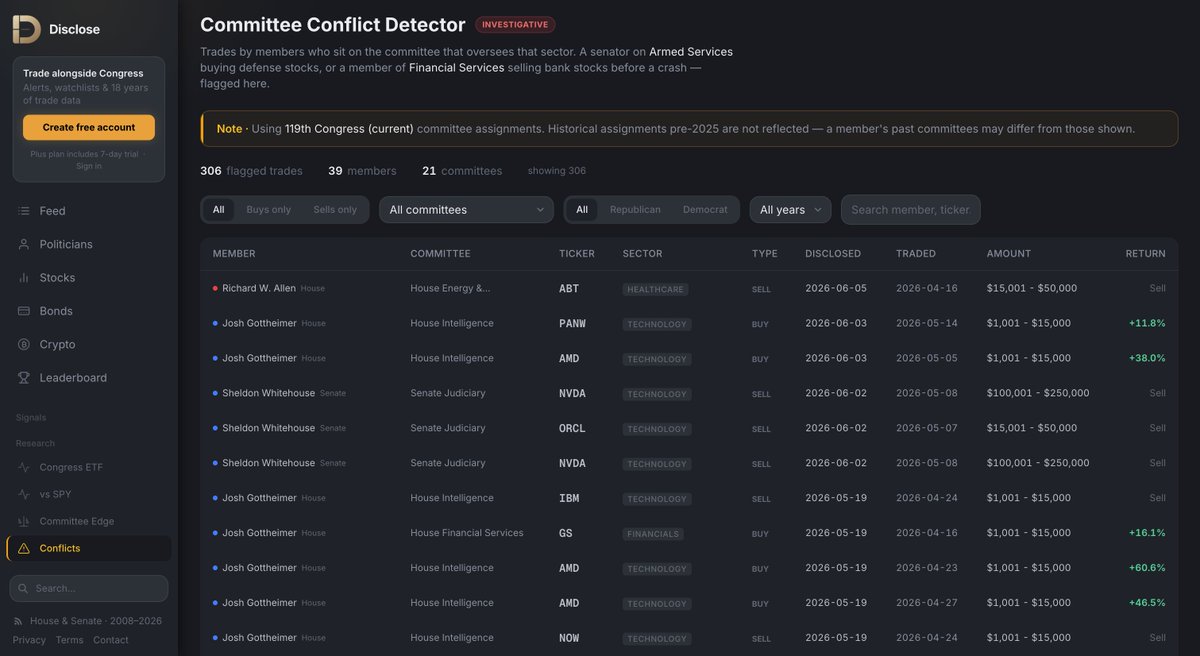The width and height of the screenshot is (1200, 656).
Task: Open the All years dropdown
Action: (x=790, y=210)
